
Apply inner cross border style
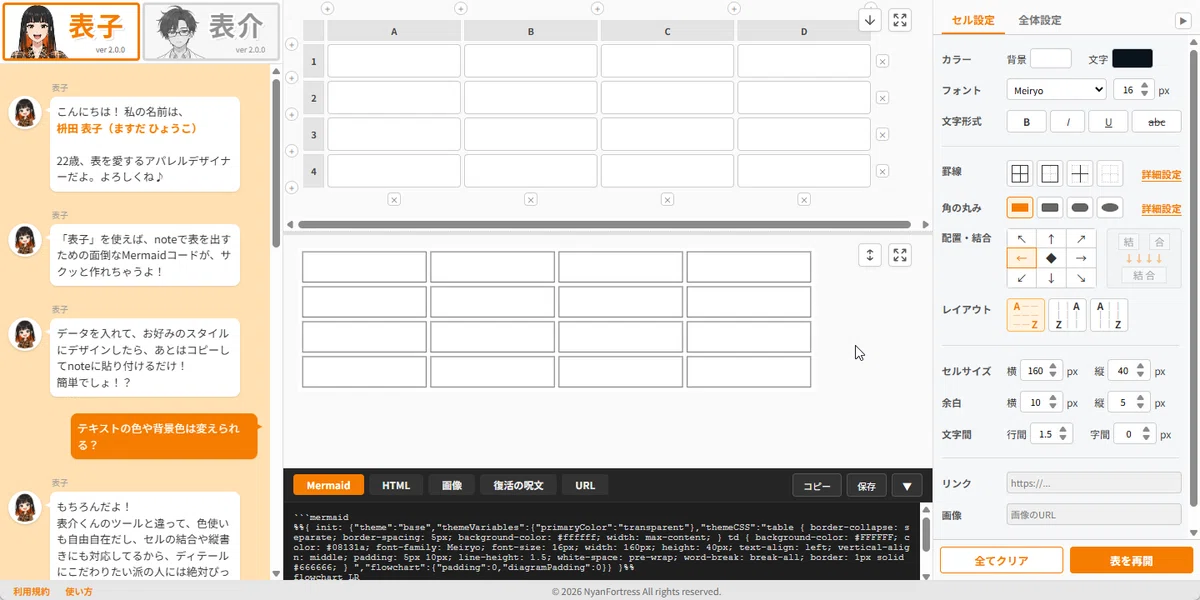[1080, 174]
